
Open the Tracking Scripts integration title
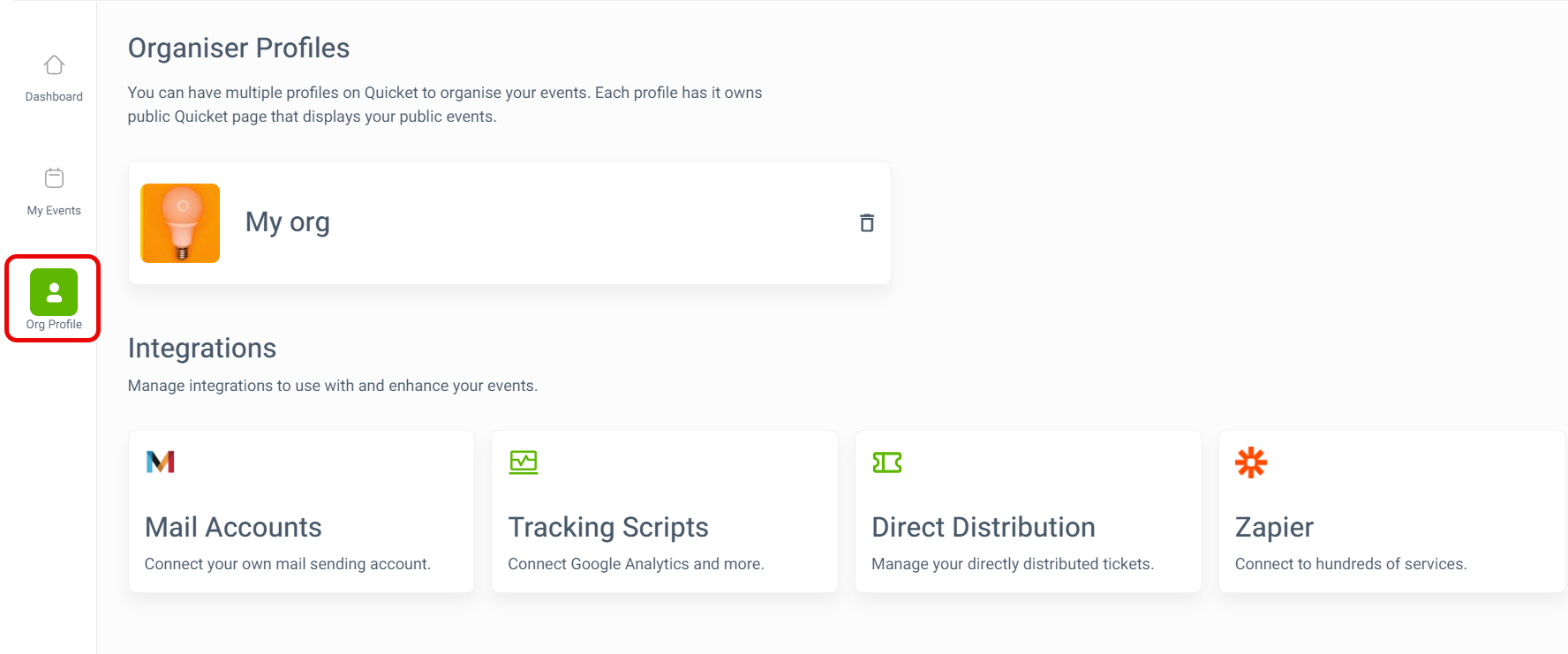pyautogui.click(x=608, y=527)
